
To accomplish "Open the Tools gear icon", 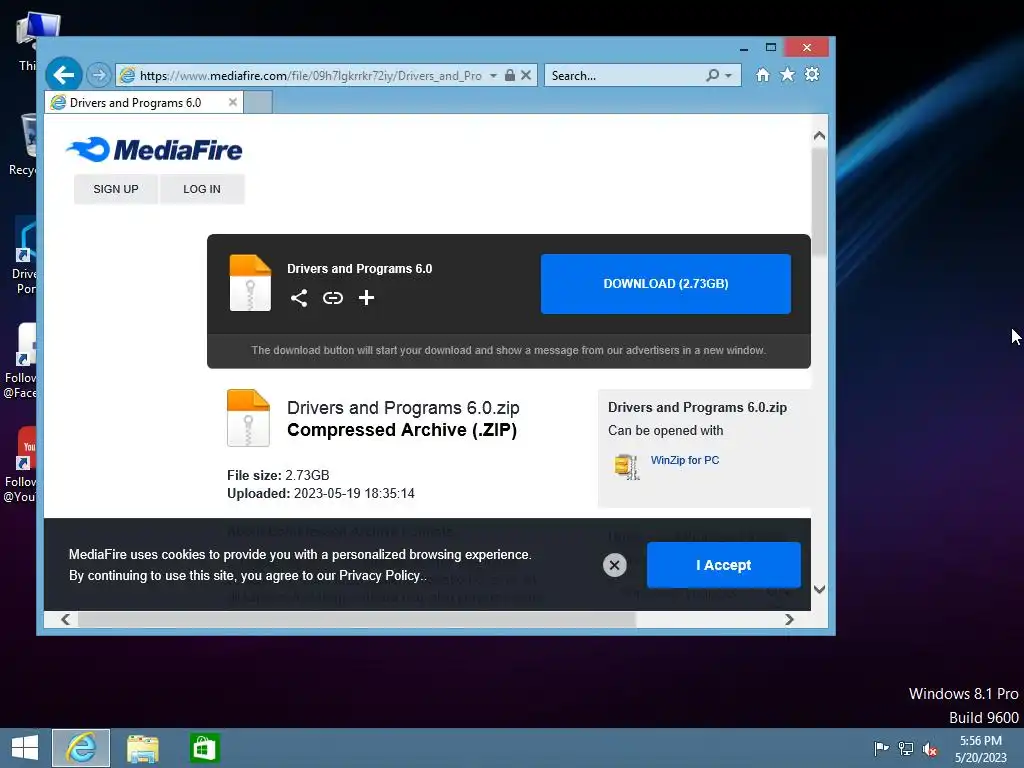I will click(812, 74).
